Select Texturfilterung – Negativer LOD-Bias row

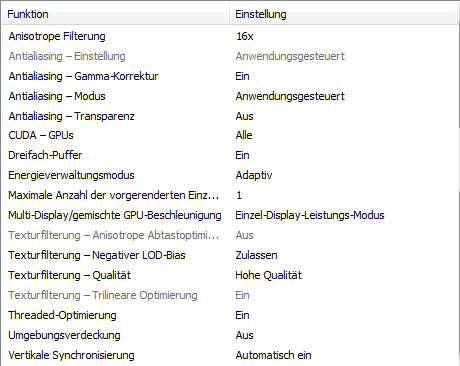230,255
